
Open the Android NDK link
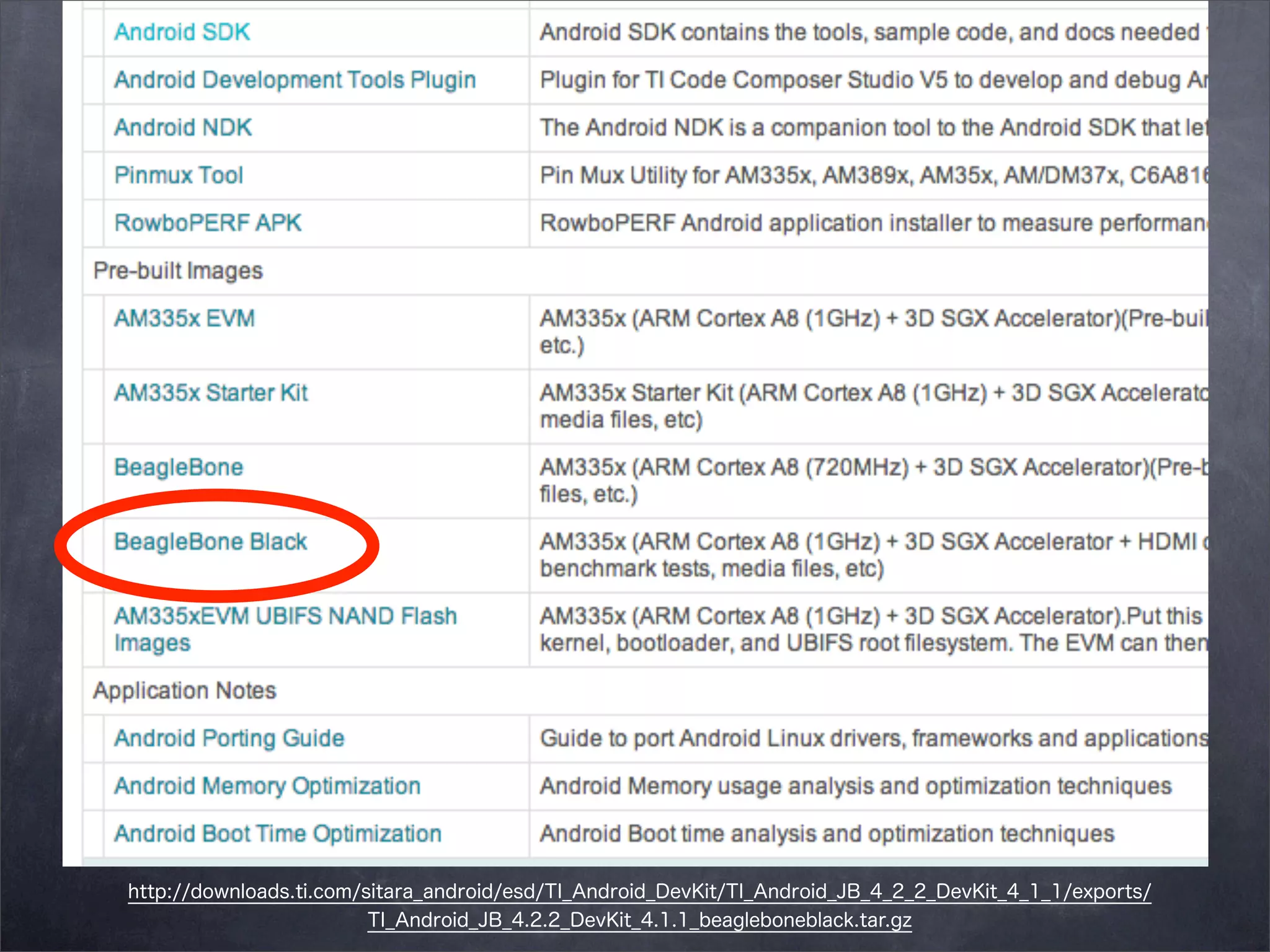tap(183, 128)
